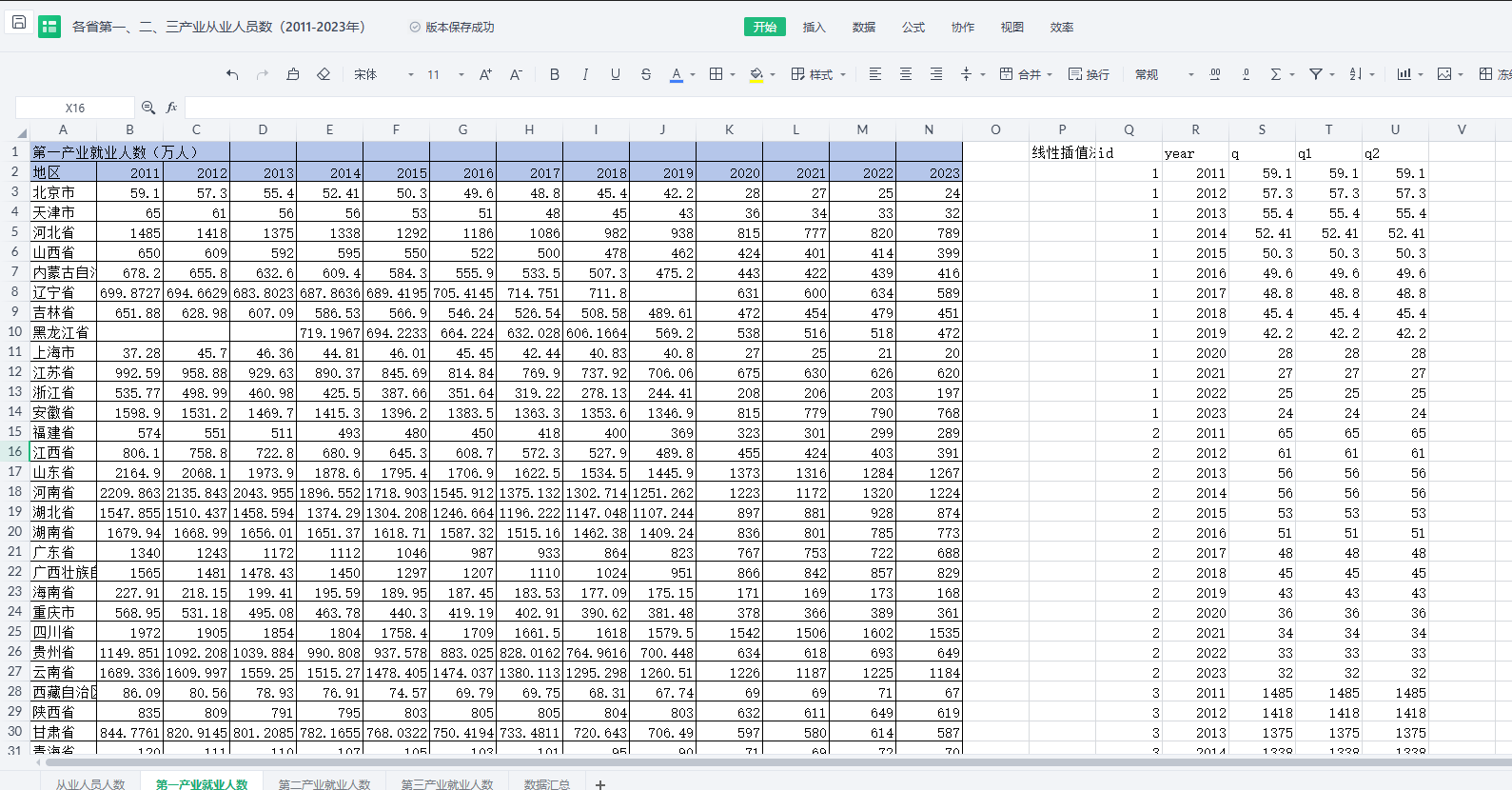Open the 效率 tab
Viewport: 1512px width, 790px height.
[x=1062, y=27]
